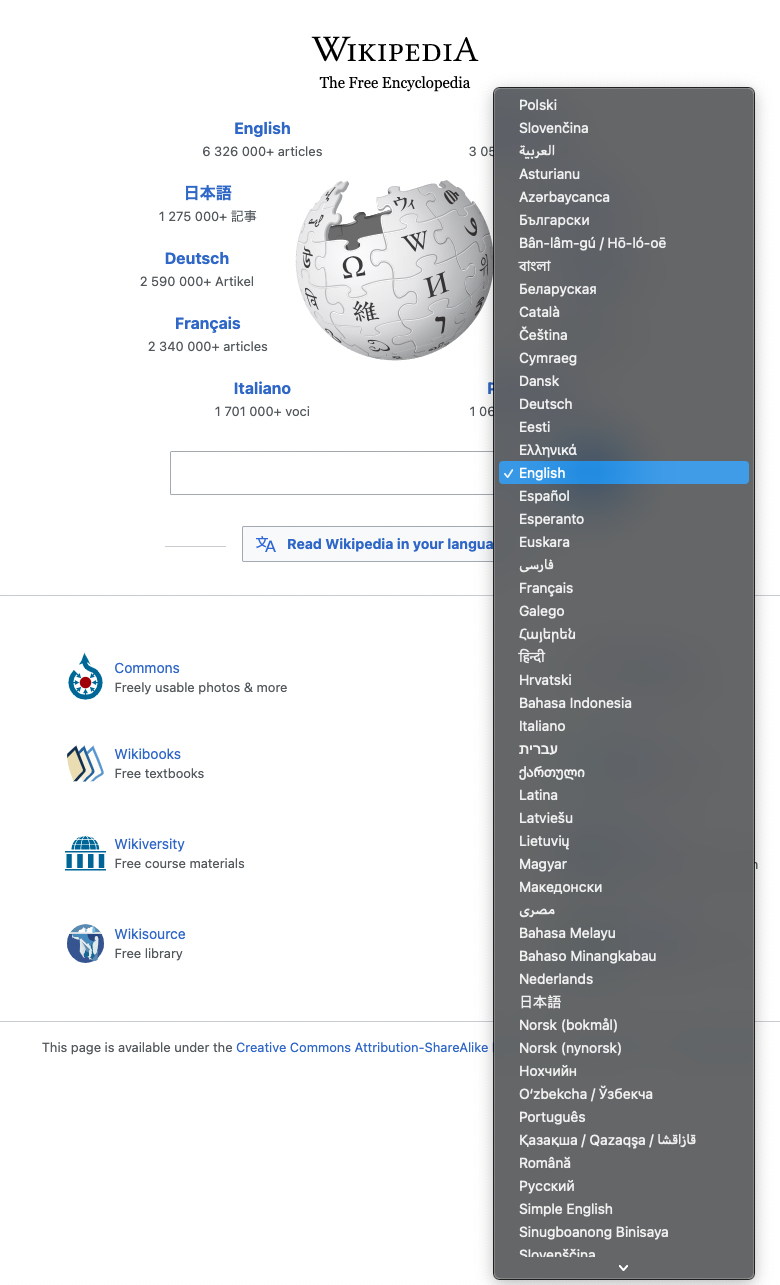Choose 日本語 in the dropdown list
780x1285 pixels.
click(x=624, y=1002)
